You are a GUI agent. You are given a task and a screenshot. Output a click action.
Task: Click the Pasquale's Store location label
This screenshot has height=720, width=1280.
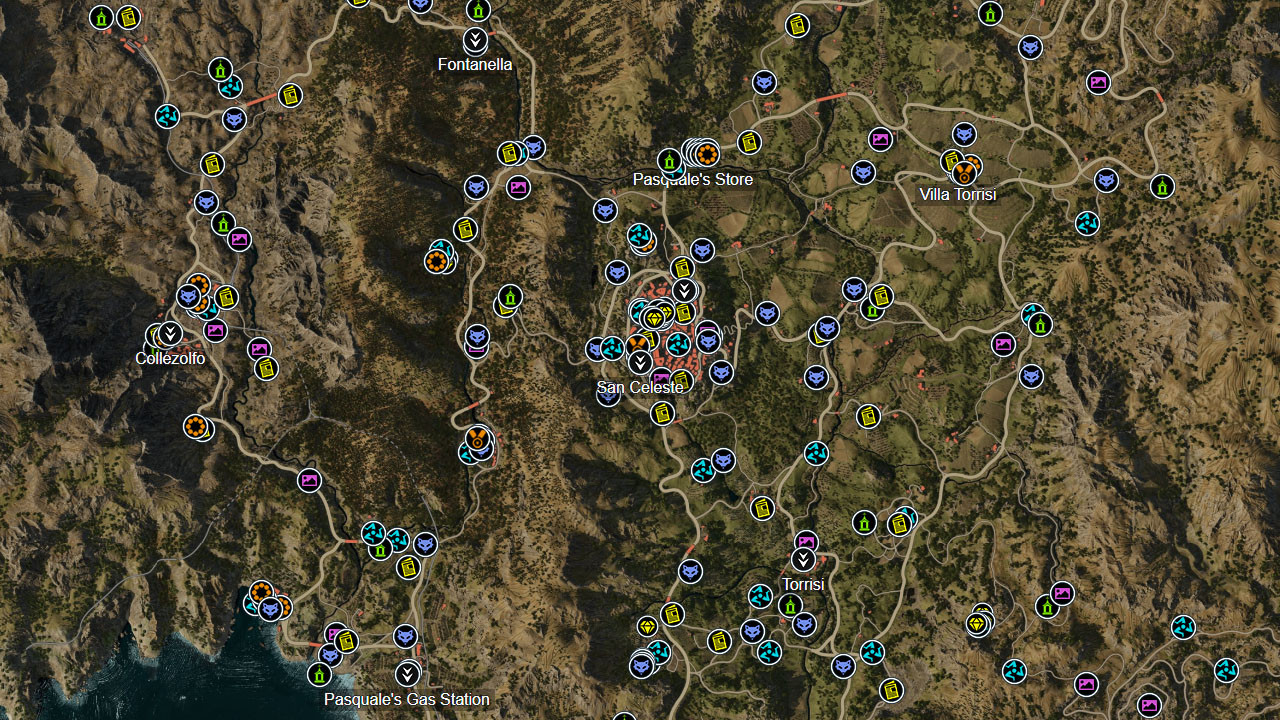[693, 179]
